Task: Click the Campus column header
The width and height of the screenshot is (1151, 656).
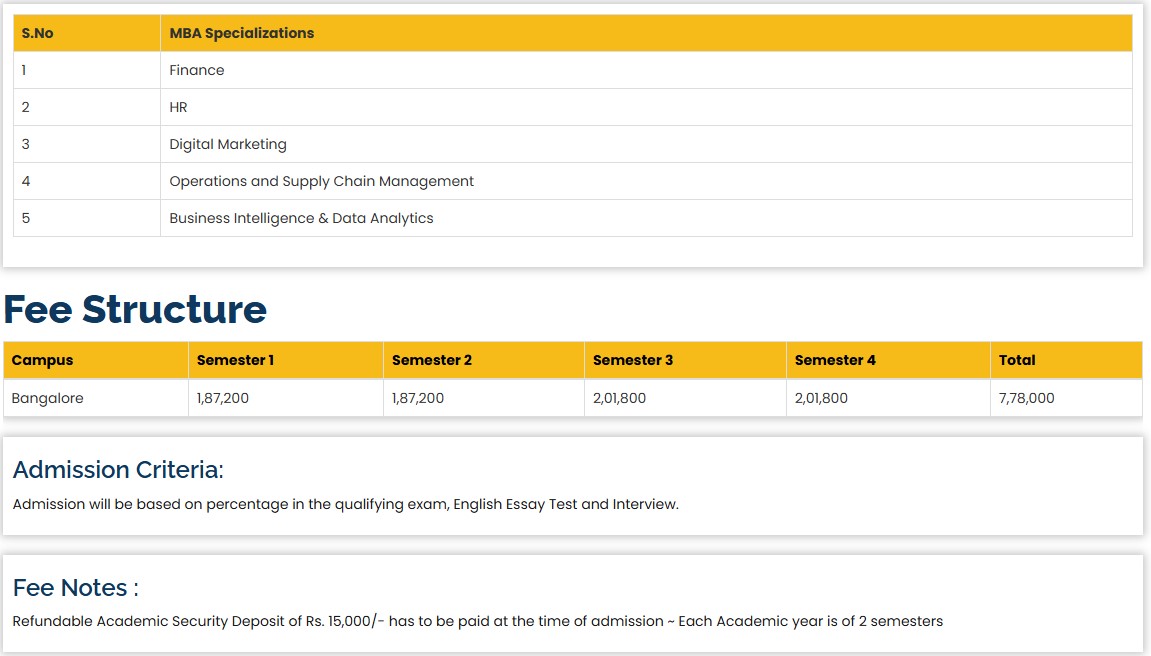Action: tap(42, 360)
